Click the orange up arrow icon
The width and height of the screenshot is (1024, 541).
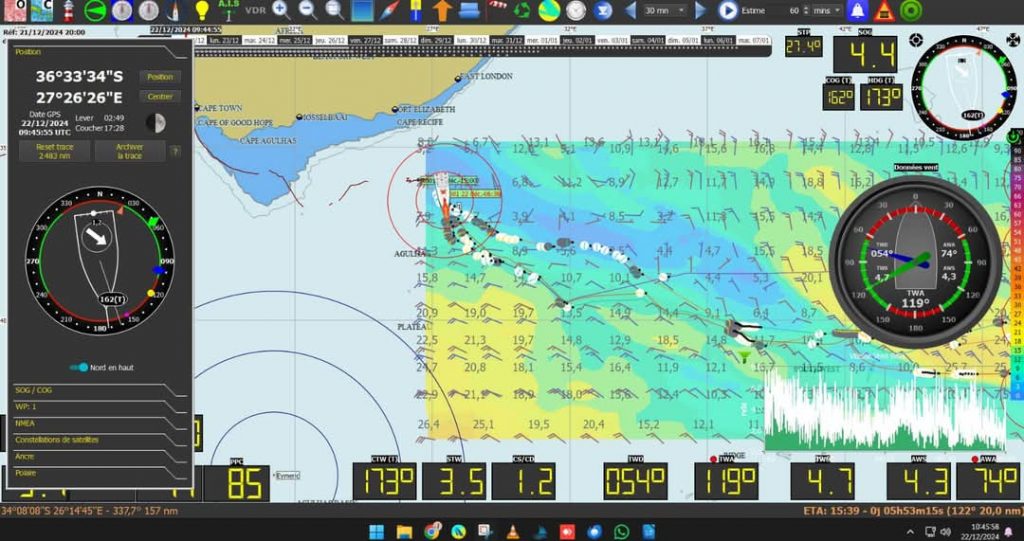442,10
